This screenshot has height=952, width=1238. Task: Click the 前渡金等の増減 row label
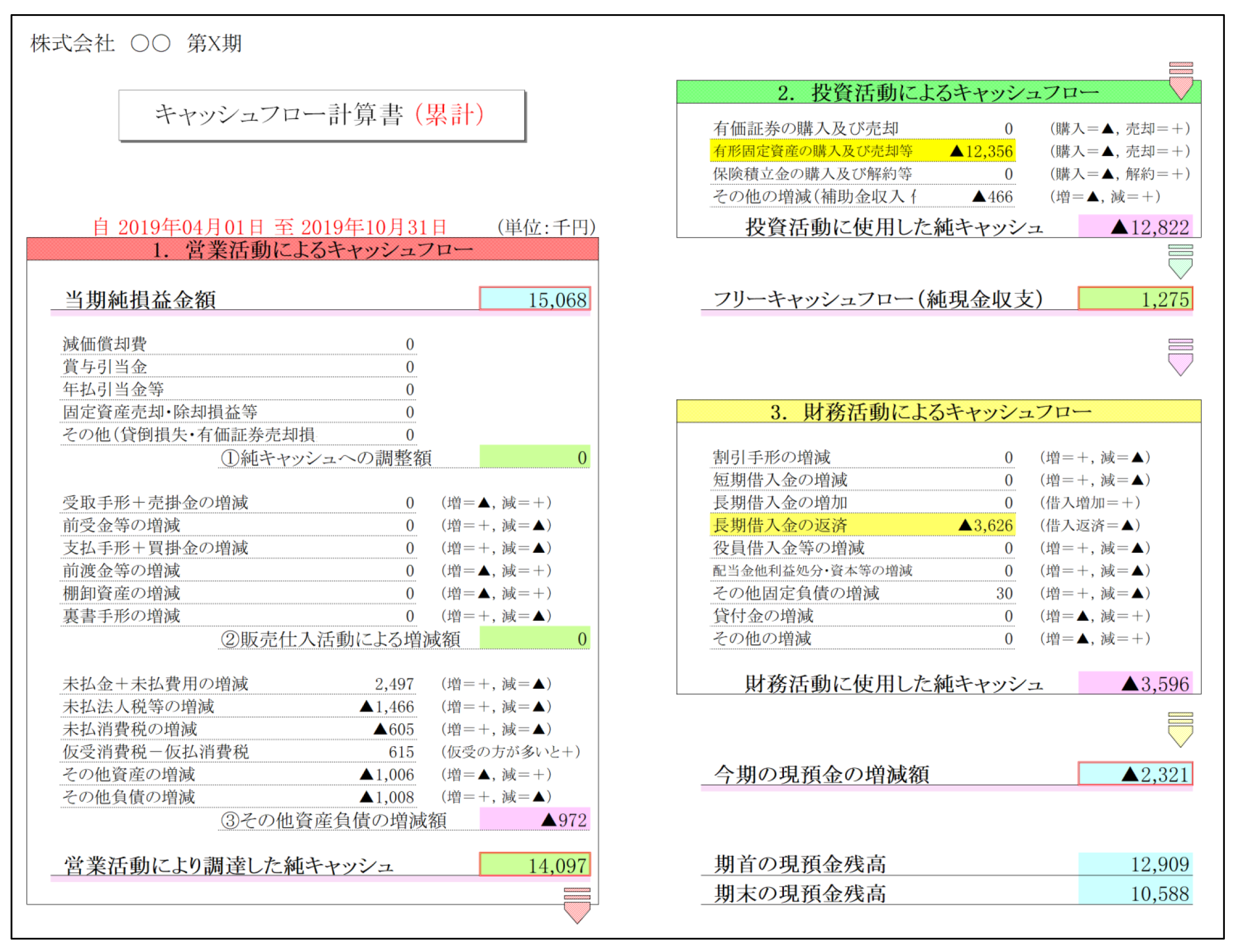tap(121, 571)
